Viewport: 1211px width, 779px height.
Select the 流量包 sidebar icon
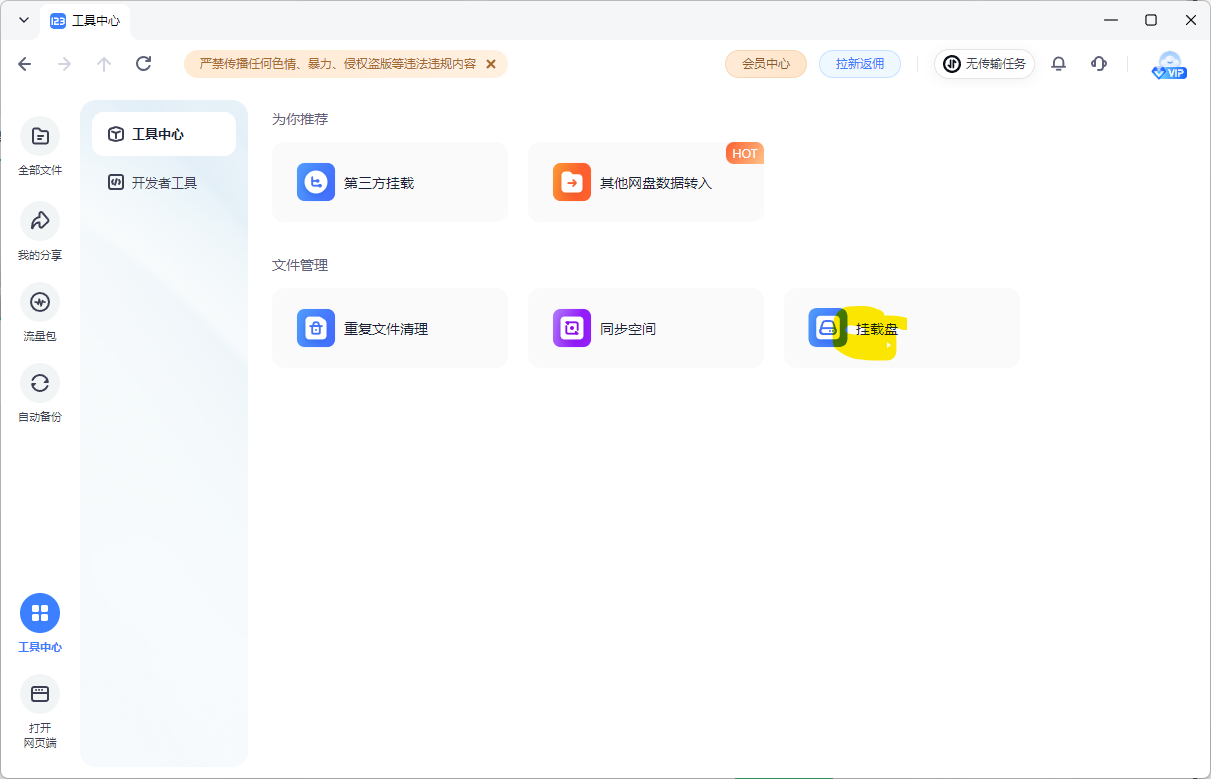tap(40, 302)
